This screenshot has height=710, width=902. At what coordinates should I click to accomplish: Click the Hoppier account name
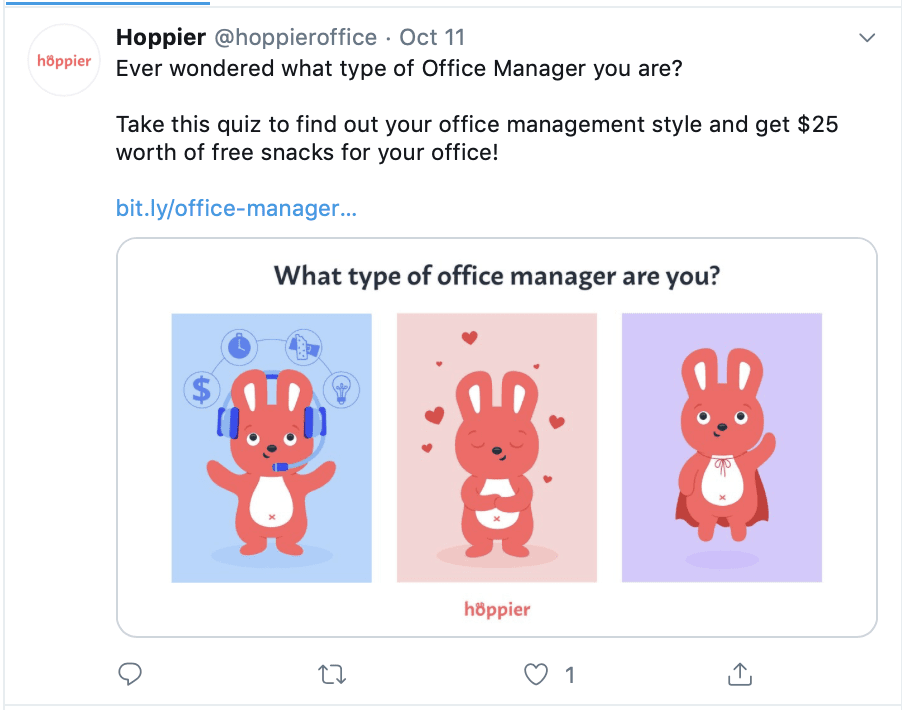click(160, 37)
